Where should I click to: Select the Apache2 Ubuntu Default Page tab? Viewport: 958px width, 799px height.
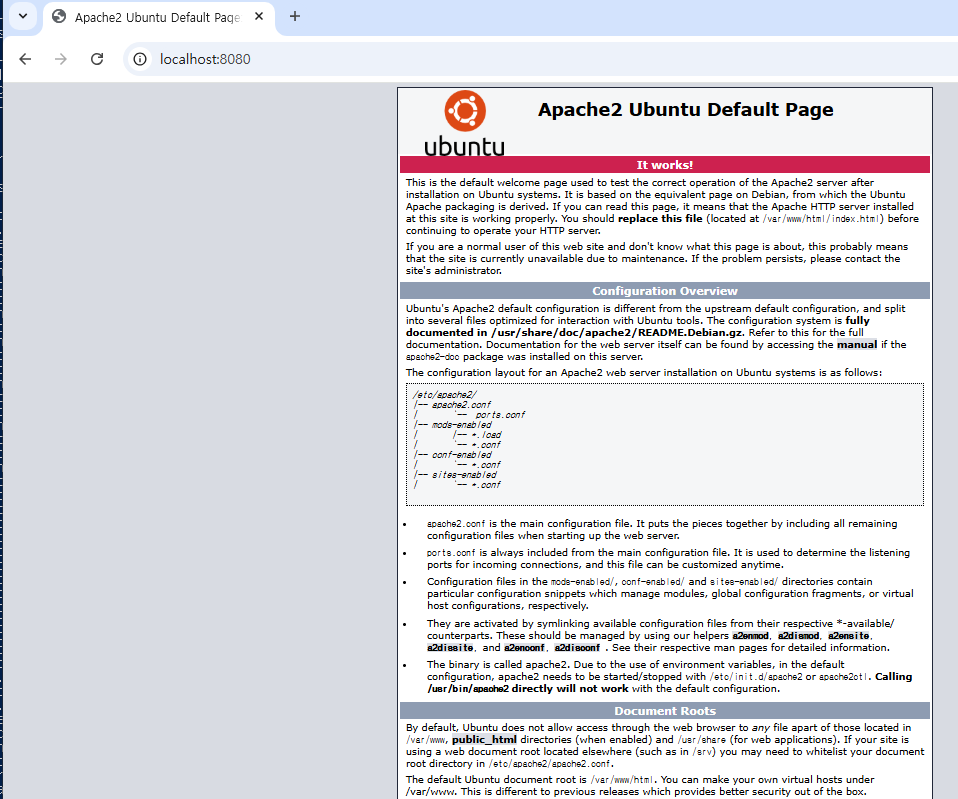pos(159,18)
